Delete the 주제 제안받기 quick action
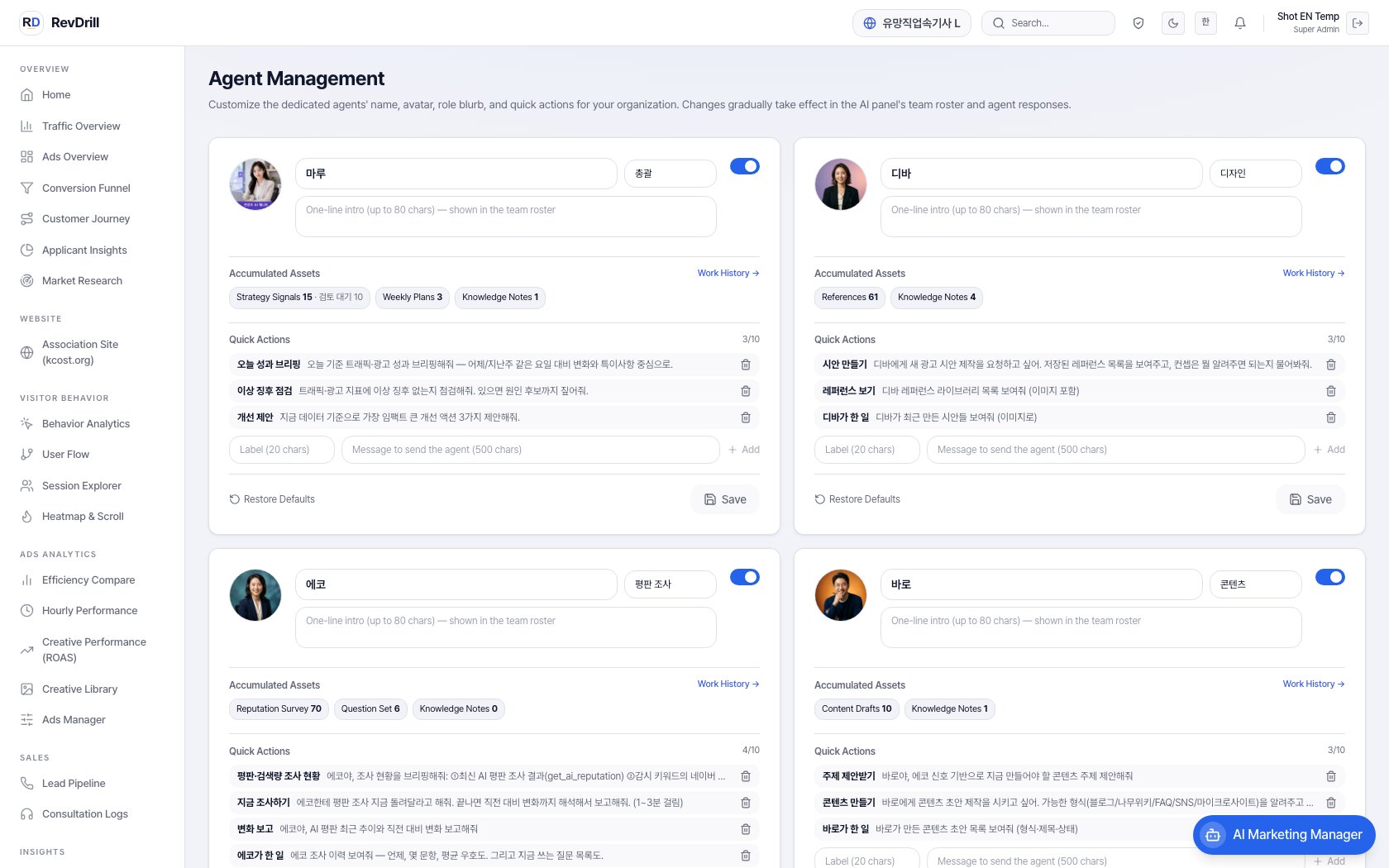 [x=1331, y=776]
